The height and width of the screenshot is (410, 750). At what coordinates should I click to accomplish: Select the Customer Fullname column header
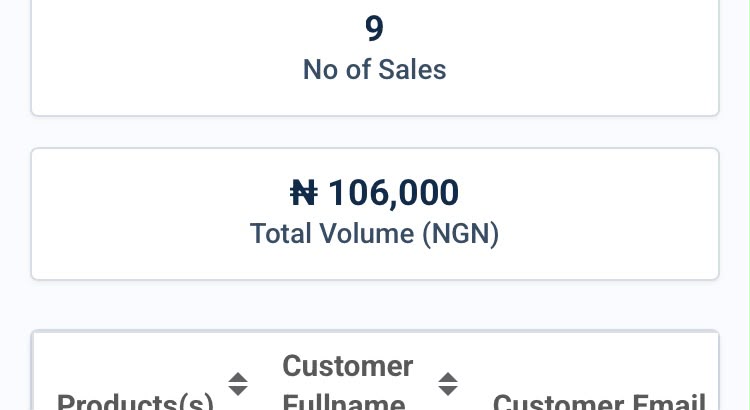point(348,382)
